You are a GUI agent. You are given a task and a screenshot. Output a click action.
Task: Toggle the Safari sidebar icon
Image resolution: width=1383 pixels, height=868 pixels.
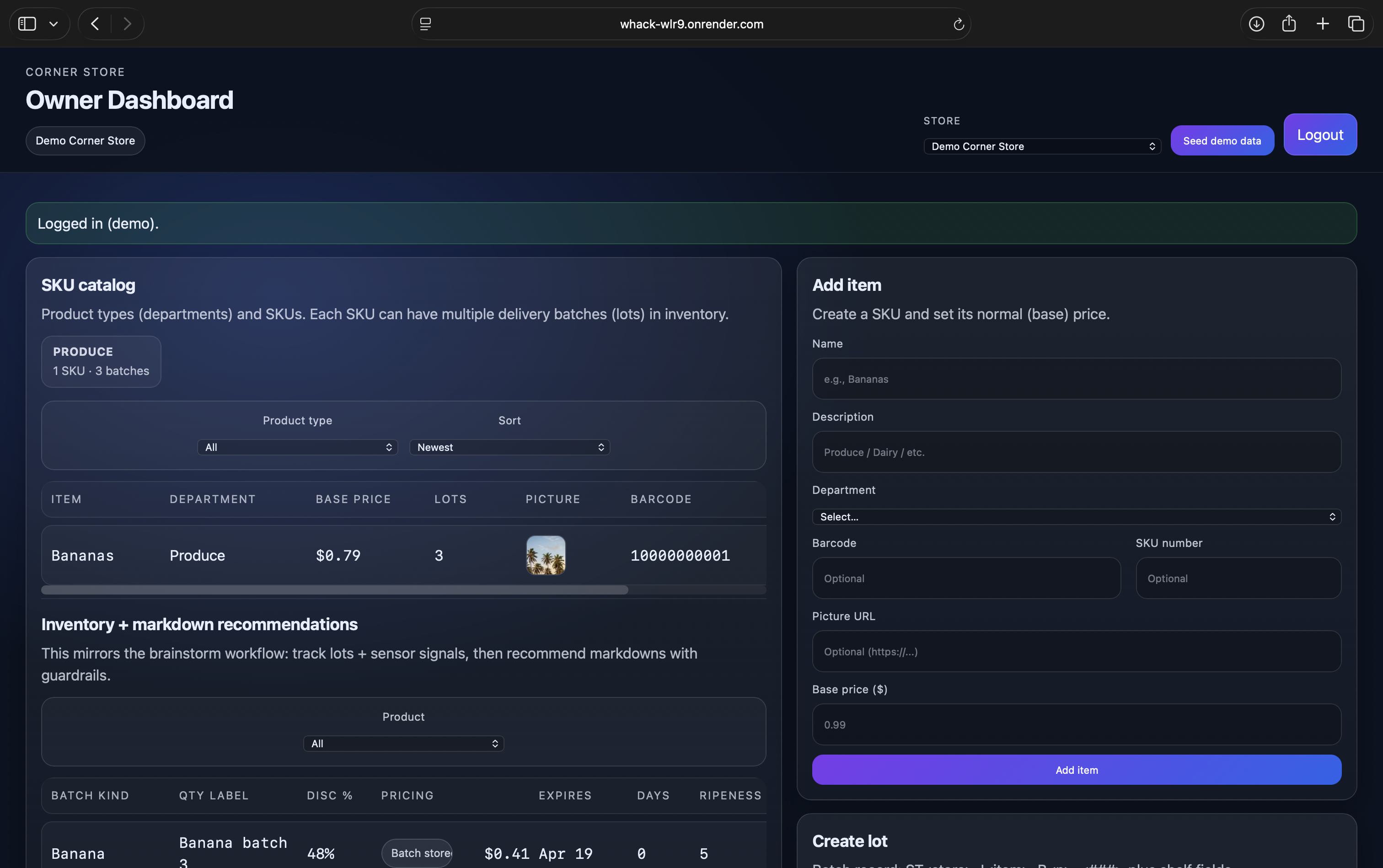pyautogui.click(x=27, y=23)
